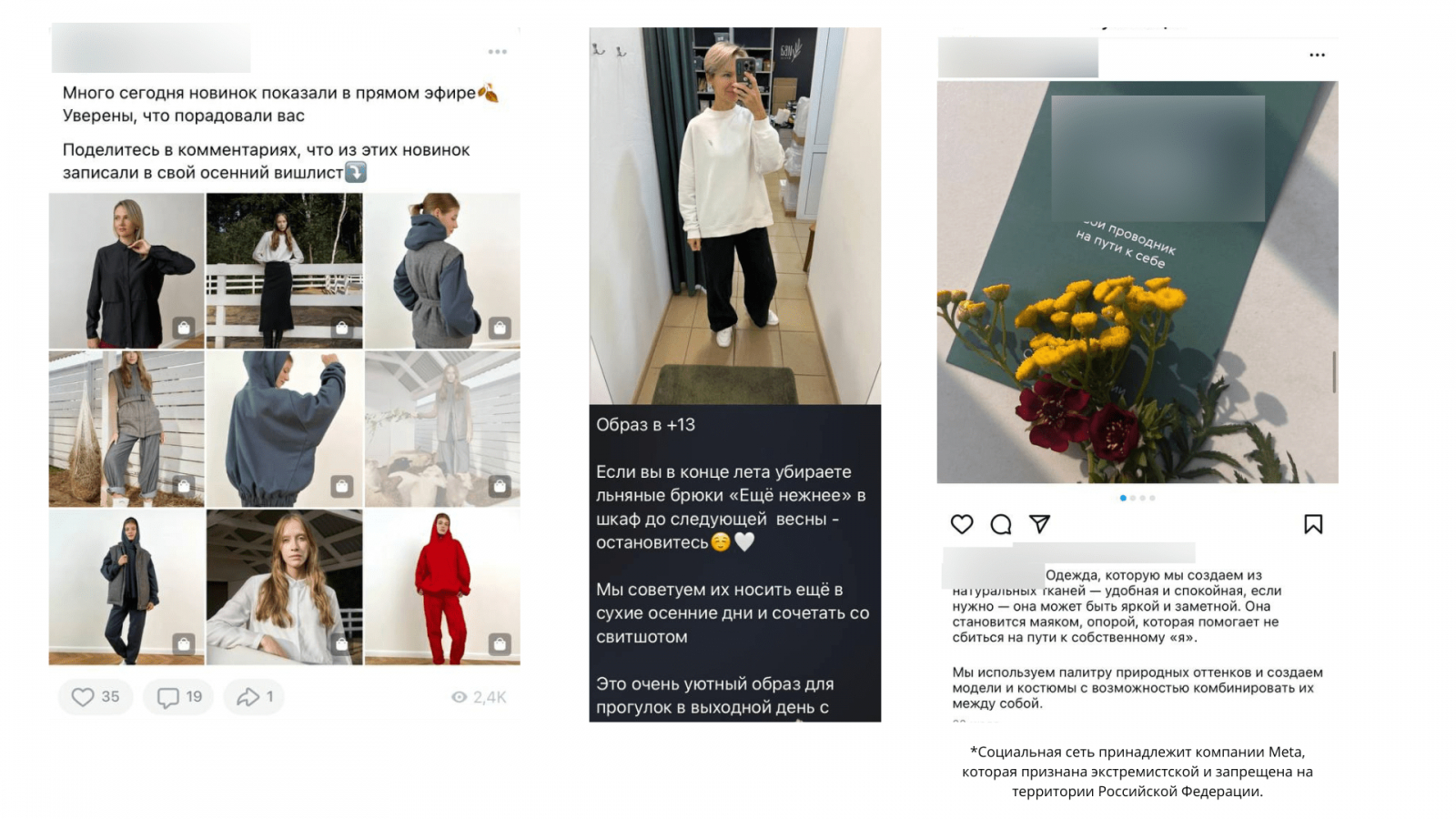Open the blue hooded jacket back-view photo
This screenshot has height=819, width=1456.
point(284,429)
